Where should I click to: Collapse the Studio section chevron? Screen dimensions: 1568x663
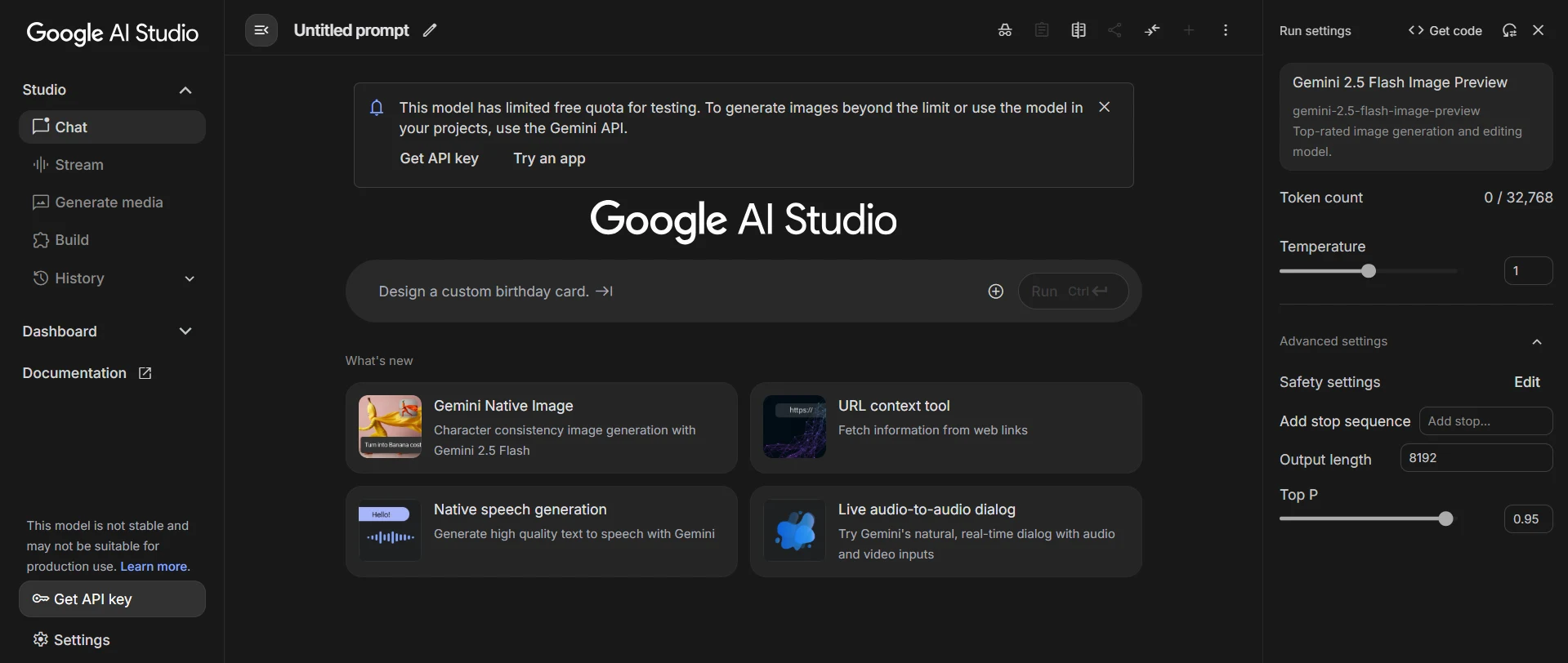185,90
